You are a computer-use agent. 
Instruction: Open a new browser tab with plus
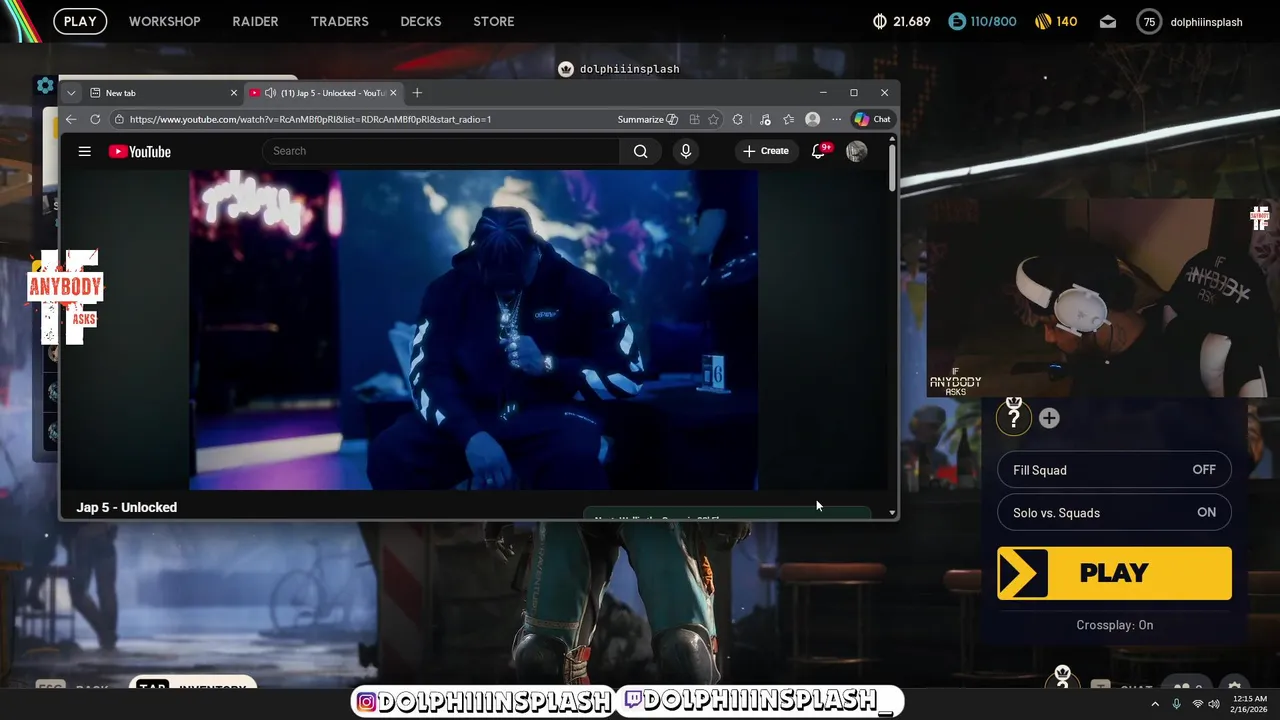[x=417, y=93]
